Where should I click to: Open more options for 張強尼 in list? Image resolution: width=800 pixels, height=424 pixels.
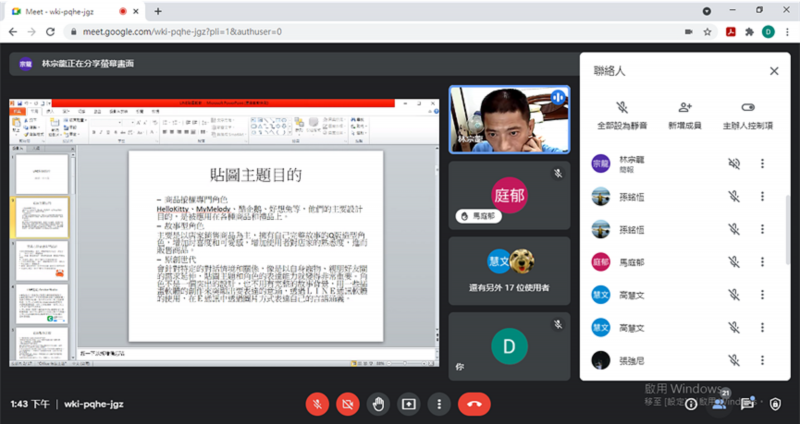tap(762, 359)
